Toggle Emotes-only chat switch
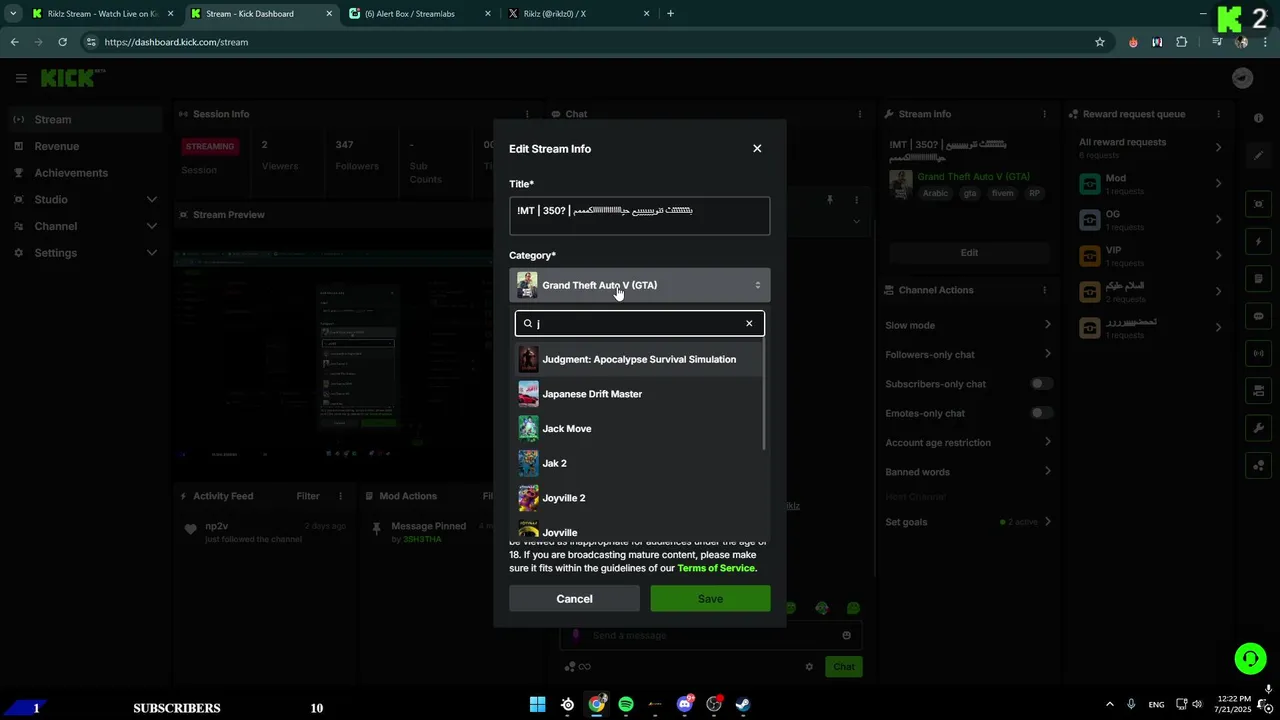The width and height of the screenshot is (1280, 720). tap(1042, 413)
